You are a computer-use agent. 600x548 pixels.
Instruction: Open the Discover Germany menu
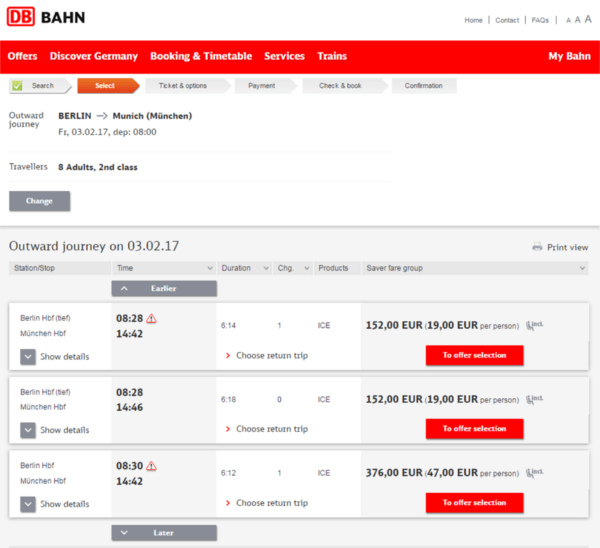(x=94, y=56)
